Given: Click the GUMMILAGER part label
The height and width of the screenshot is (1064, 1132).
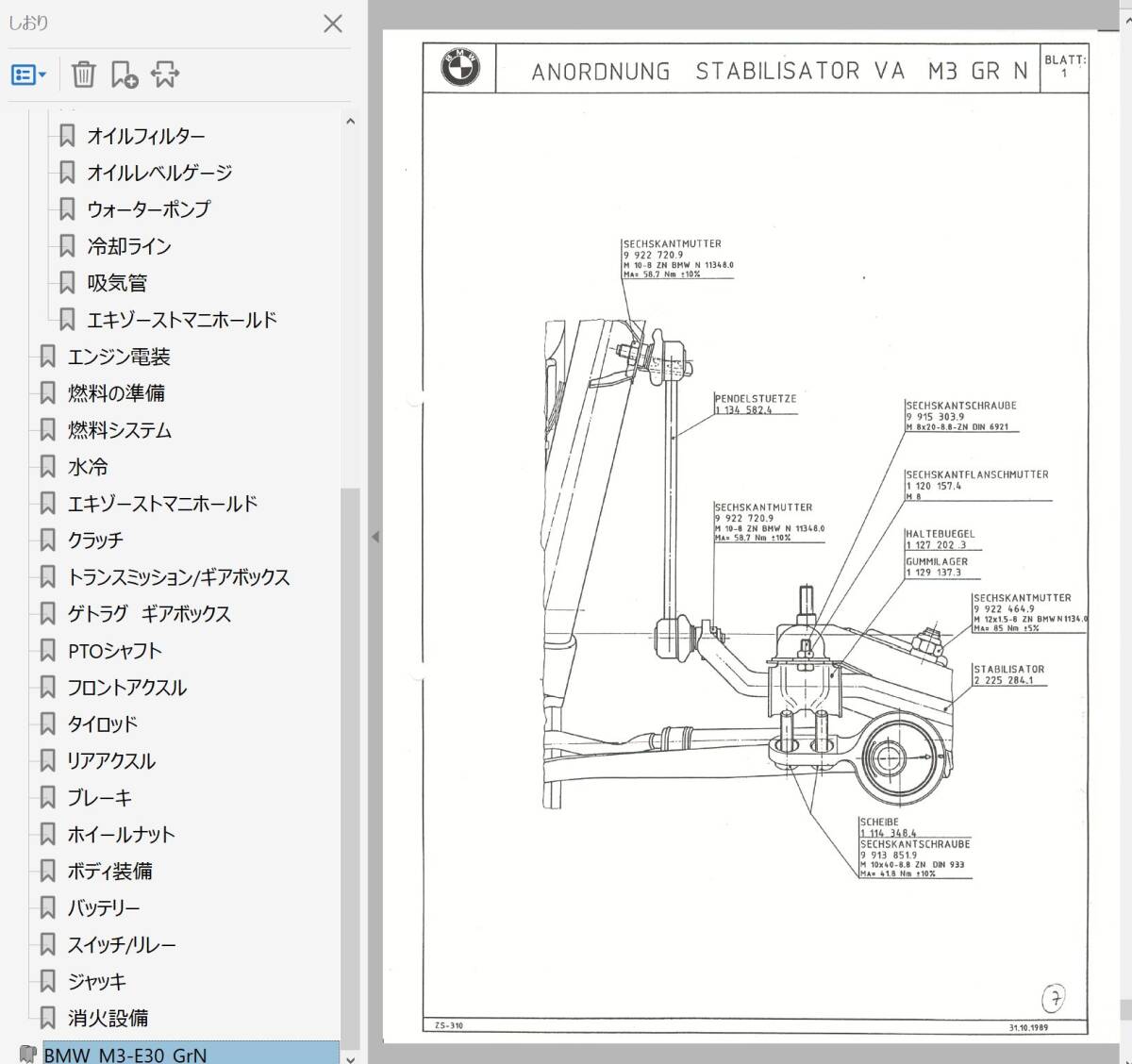Looking at the screenshot, I should pos(937,561).
